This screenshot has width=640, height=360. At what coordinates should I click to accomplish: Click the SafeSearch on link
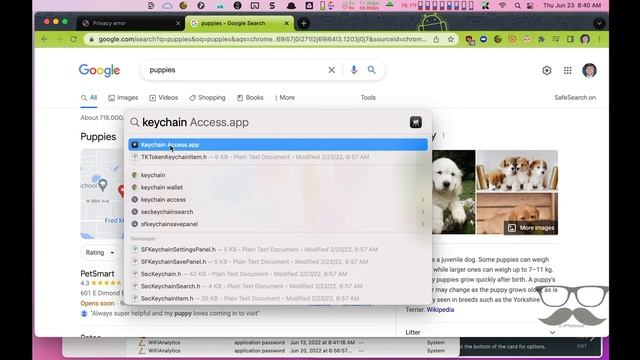click(575, 98)
